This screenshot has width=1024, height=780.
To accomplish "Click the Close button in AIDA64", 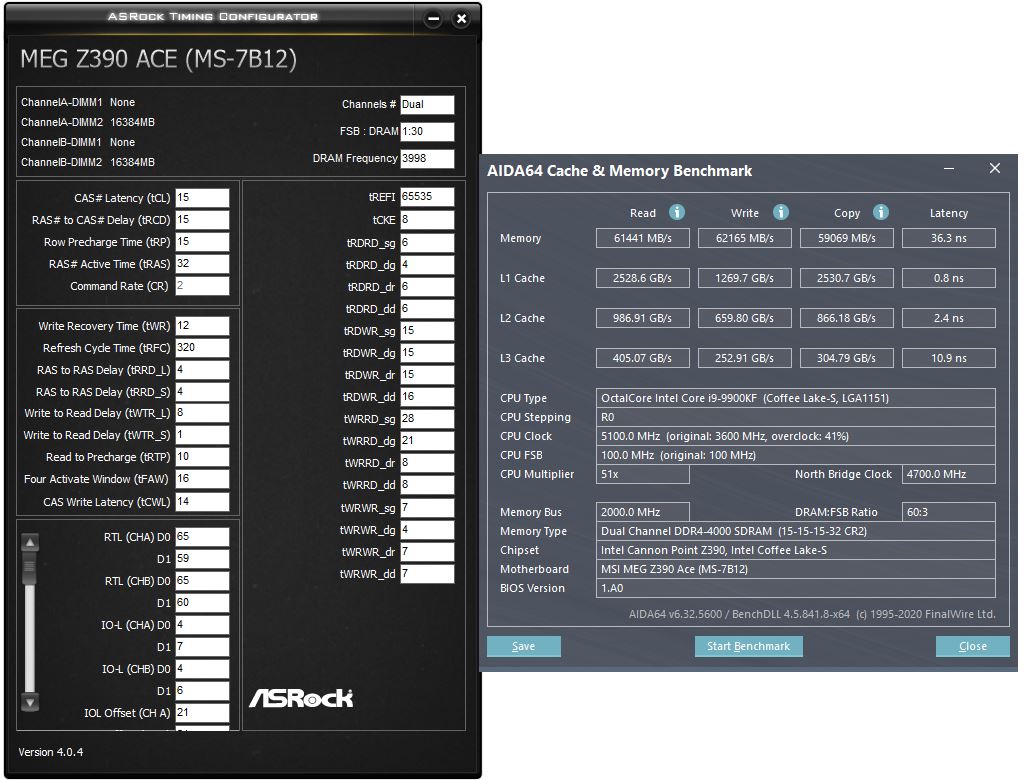I will coord(972,646).
